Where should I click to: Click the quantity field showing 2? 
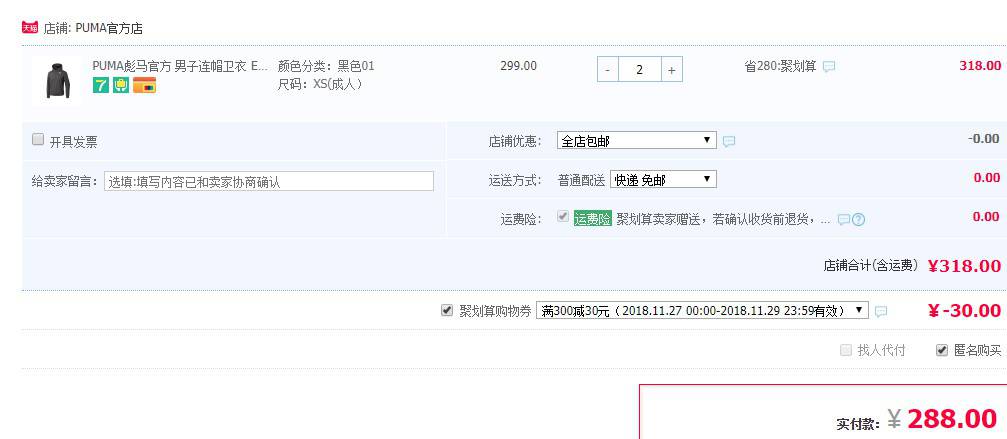640,69
